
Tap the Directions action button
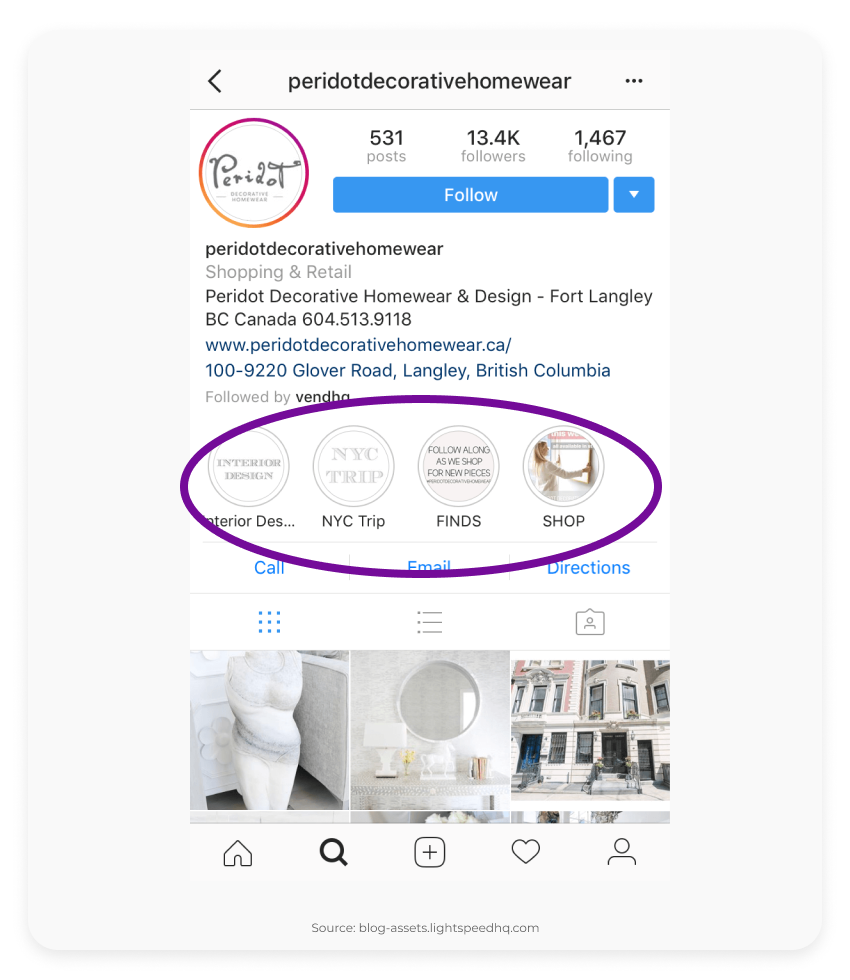click(x=589, y=568)
